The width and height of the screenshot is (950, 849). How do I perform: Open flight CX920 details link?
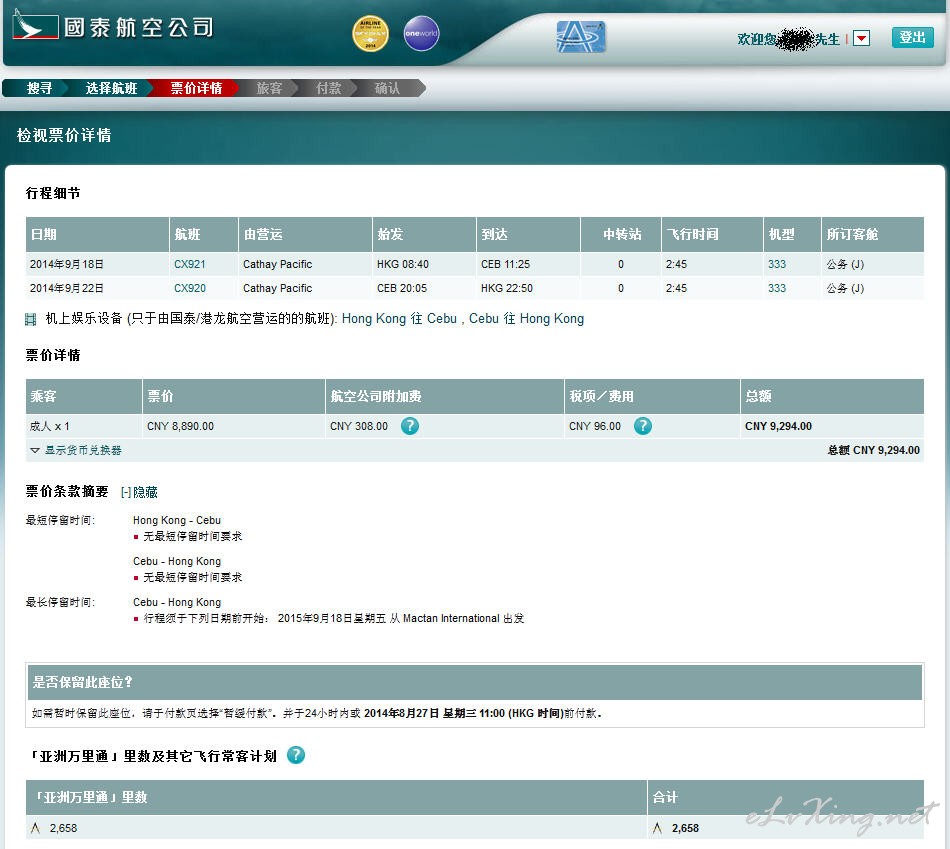[x=190, y=288]
